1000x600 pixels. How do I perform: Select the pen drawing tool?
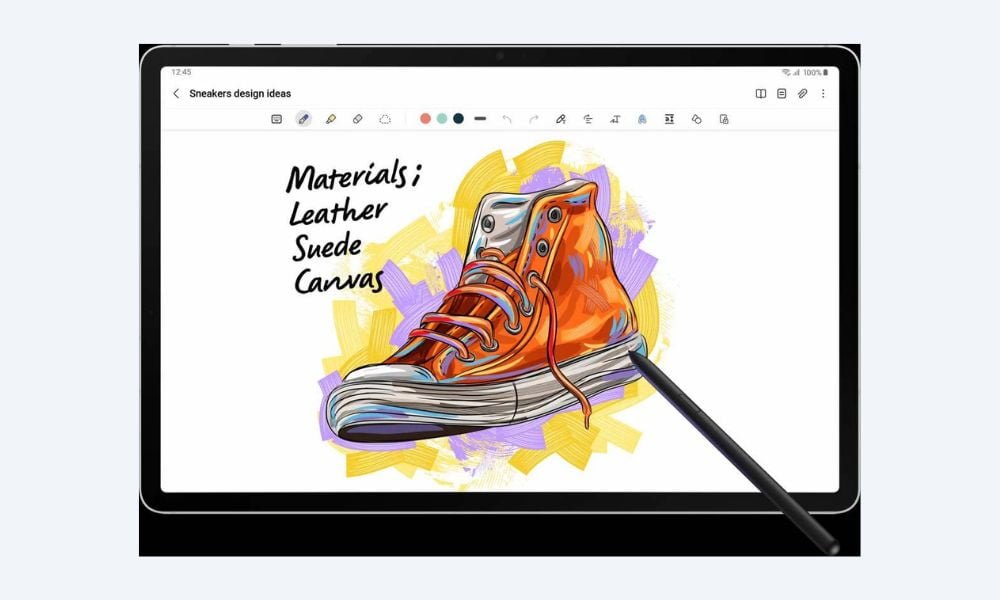click(x=303, y=119)
